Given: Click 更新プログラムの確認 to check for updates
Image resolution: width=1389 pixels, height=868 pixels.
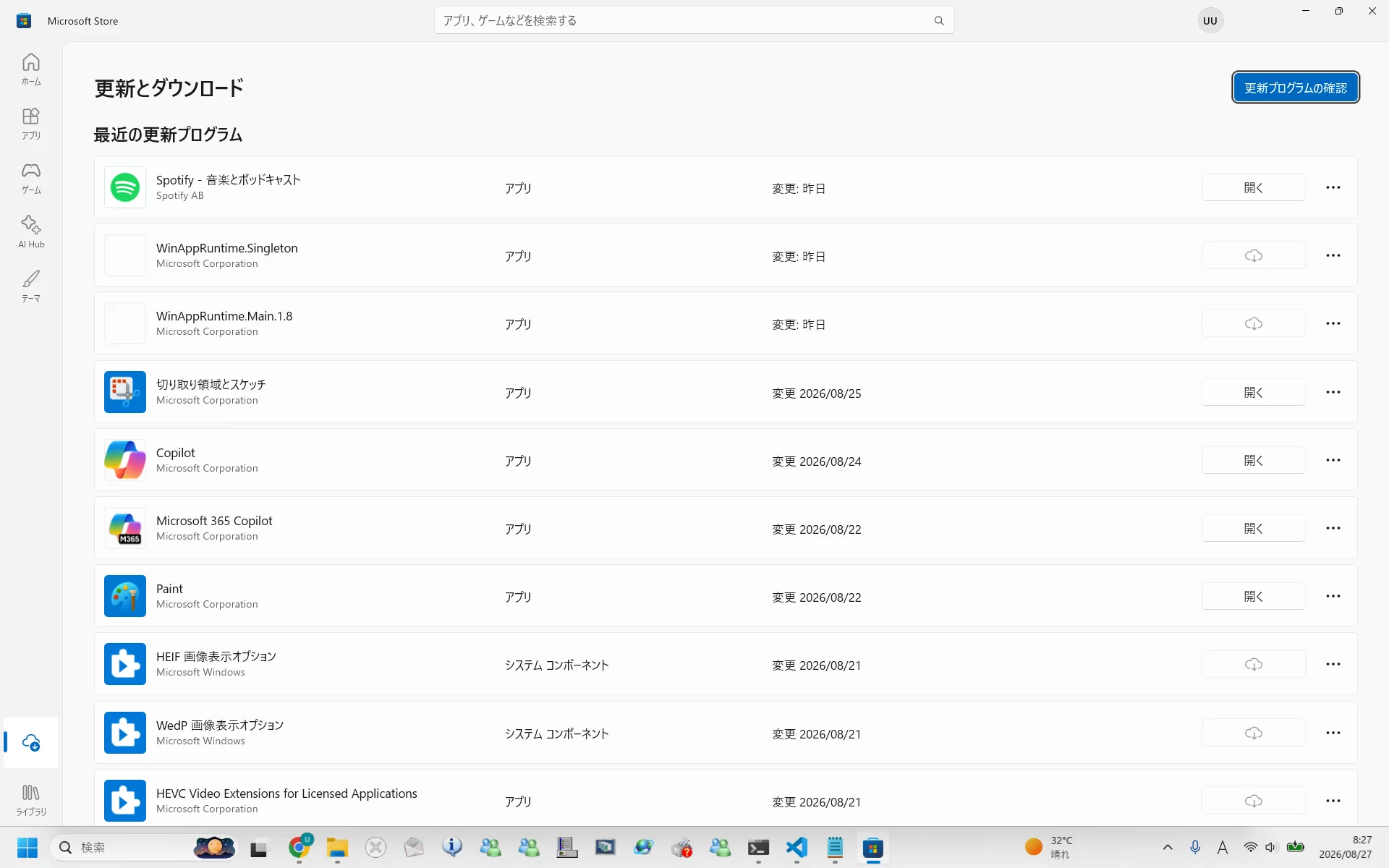Looking at the screenshot, I should point(1296,88).
